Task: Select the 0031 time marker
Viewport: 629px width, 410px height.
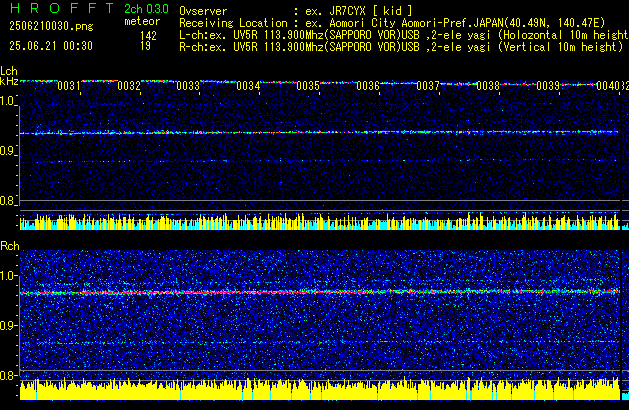Action: coord(69,86)
